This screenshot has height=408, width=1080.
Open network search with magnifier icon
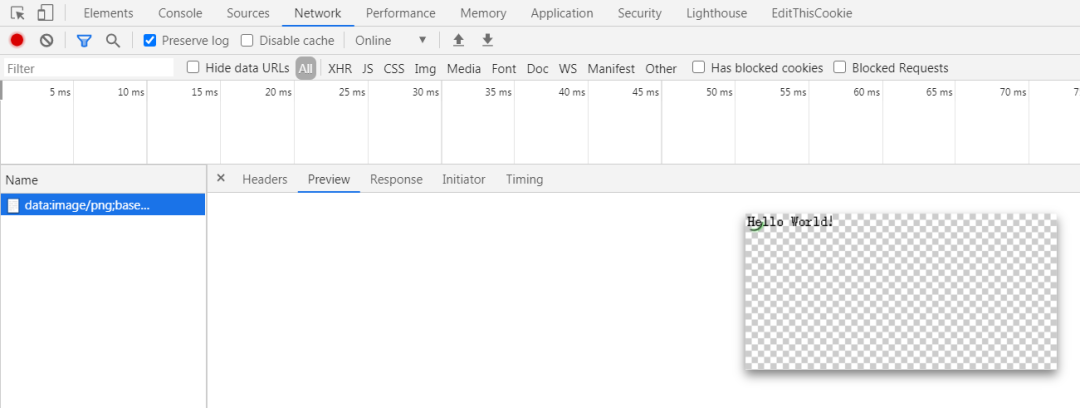[x=113, y=40]
